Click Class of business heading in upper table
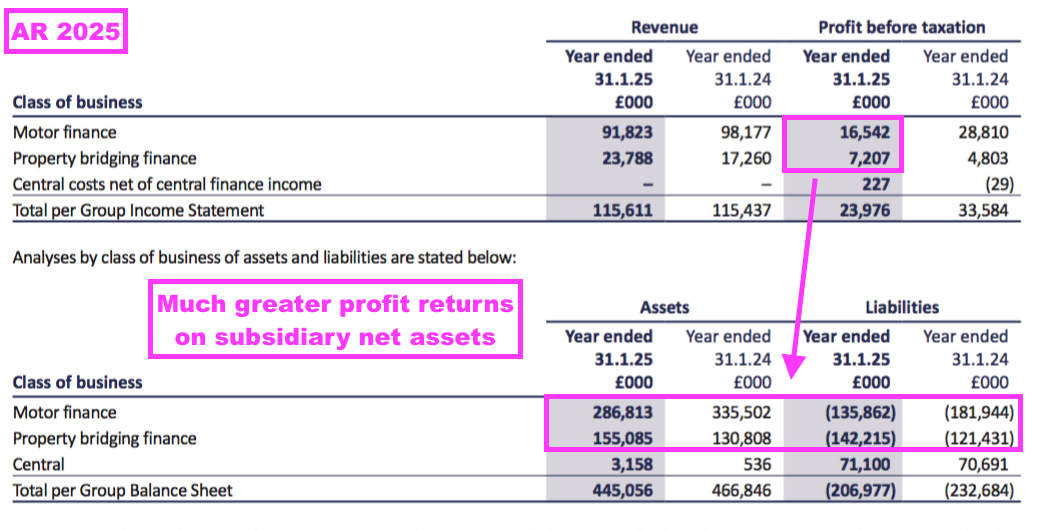1050x530 pixels. [x=78, y=103]
